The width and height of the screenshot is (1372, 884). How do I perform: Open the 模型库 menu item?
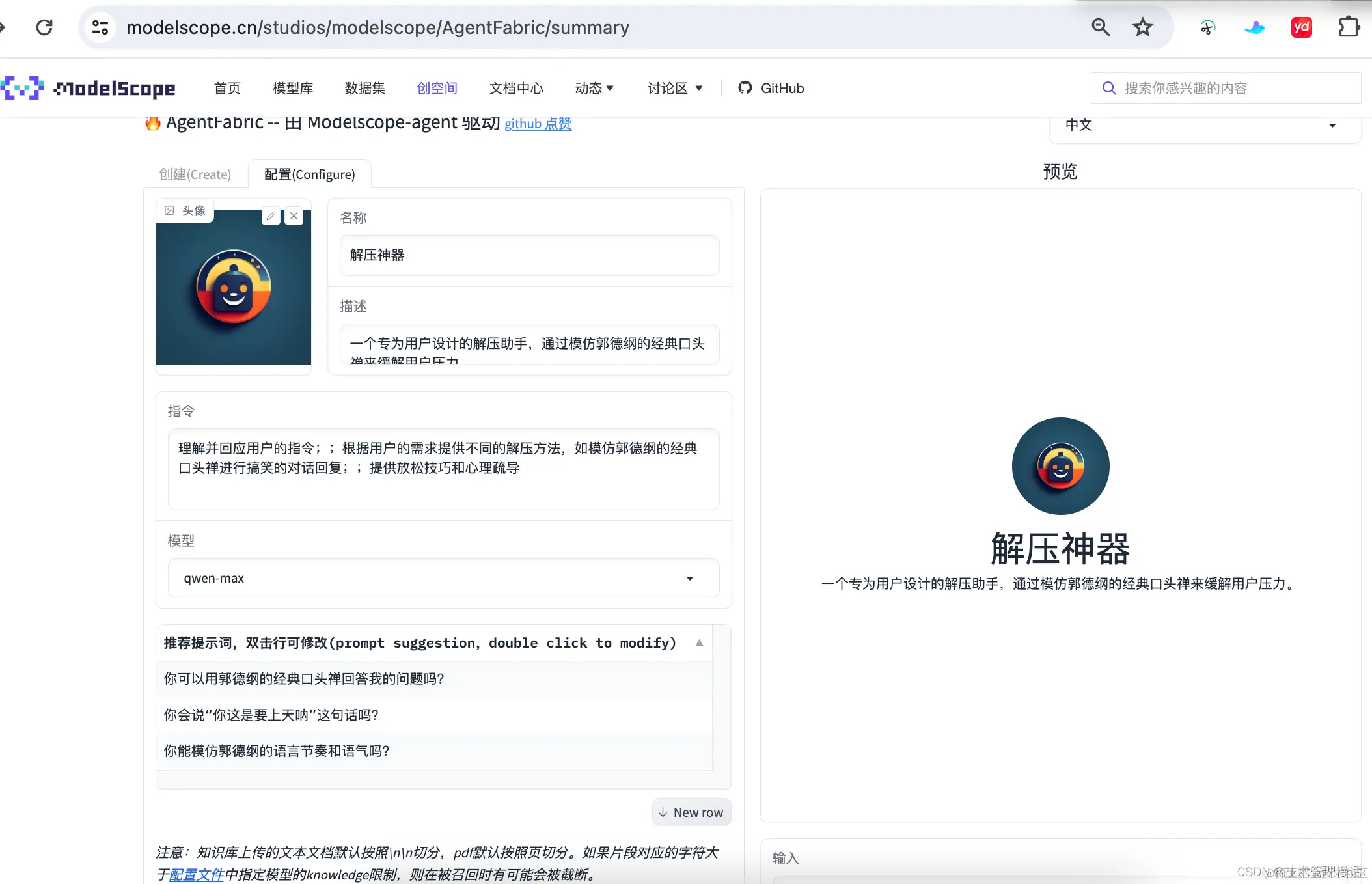point(292,88)
